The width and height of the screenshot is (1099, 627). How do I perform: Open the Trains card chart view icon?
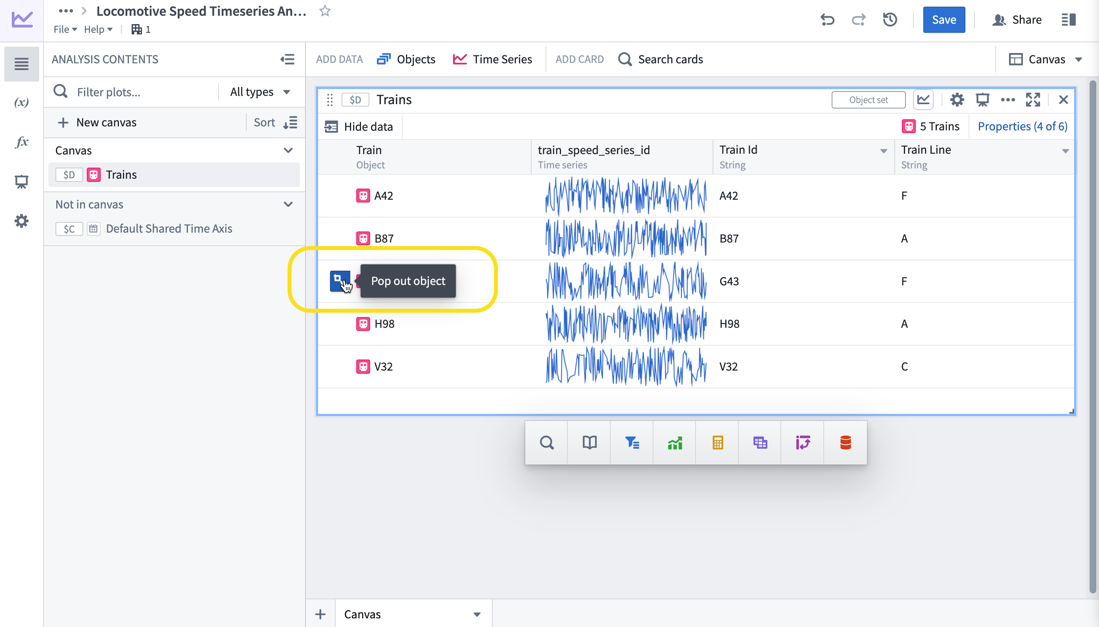tap(924, 99)
